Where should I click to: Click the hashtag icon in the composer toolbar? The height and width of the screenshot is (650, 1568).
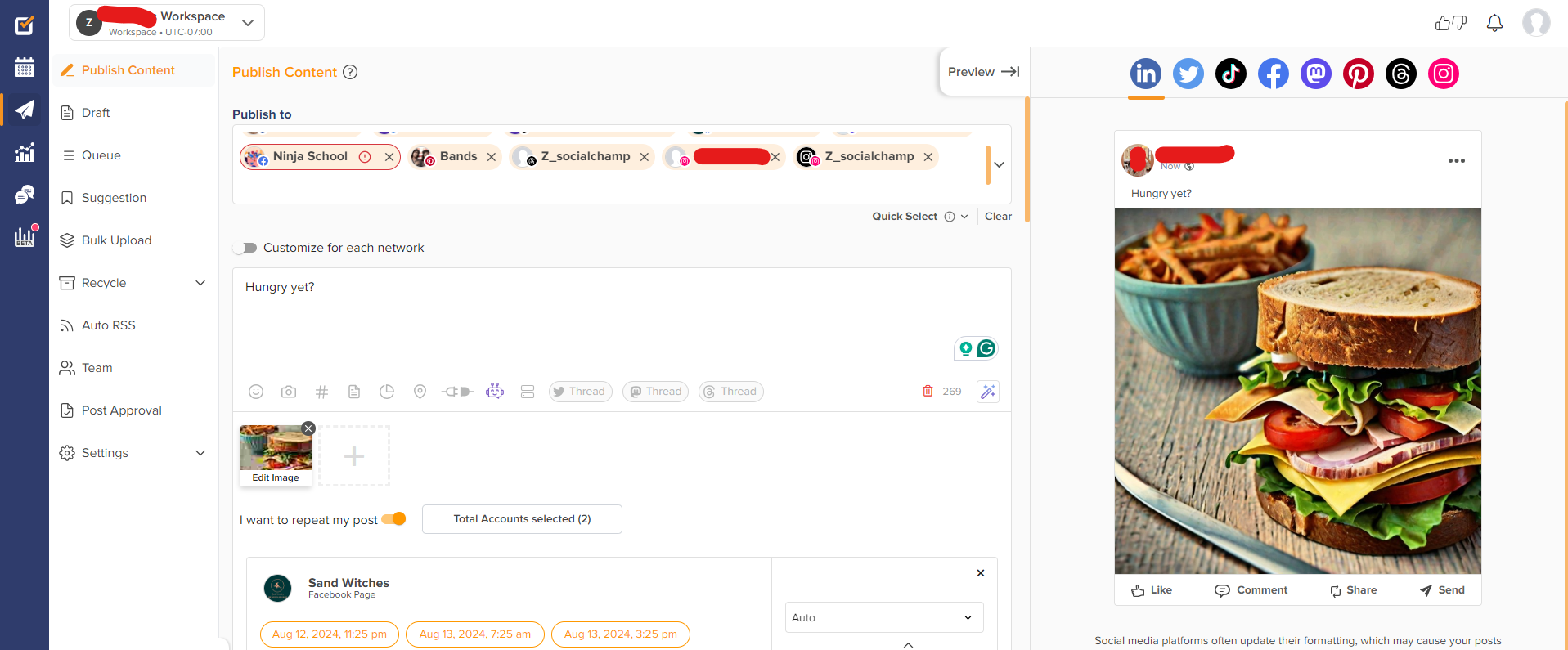pyautogui.click(x=321, y=392)
